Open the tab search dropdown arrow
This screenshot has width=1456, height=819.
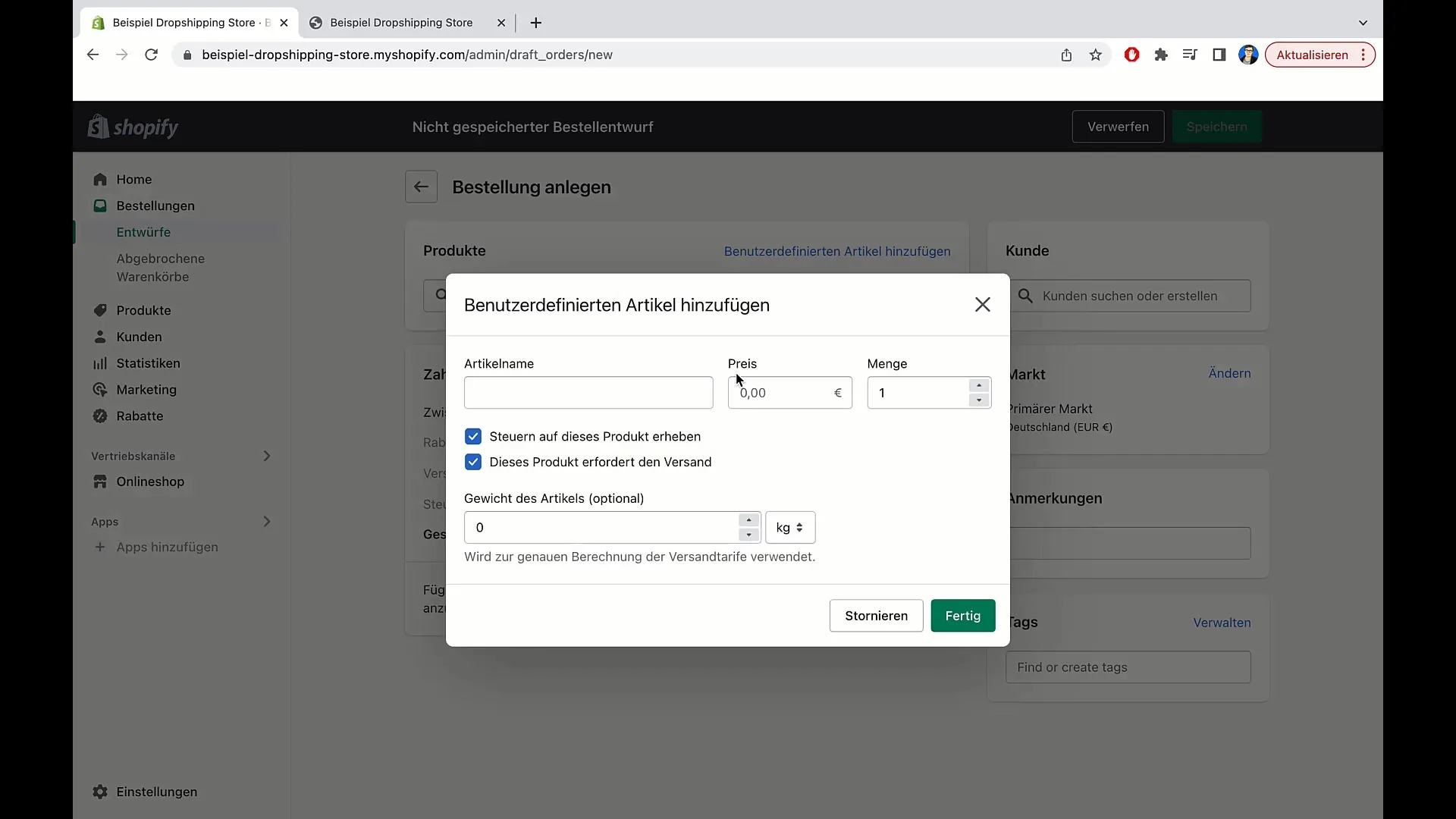(1363, 23)
